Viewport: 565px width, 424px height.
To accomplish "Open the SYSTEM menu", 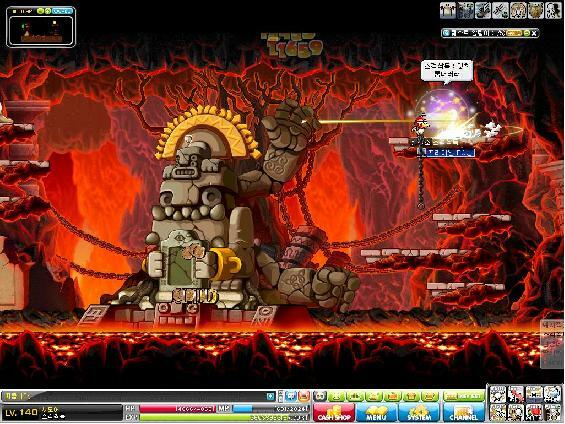I will click(419, 412).
